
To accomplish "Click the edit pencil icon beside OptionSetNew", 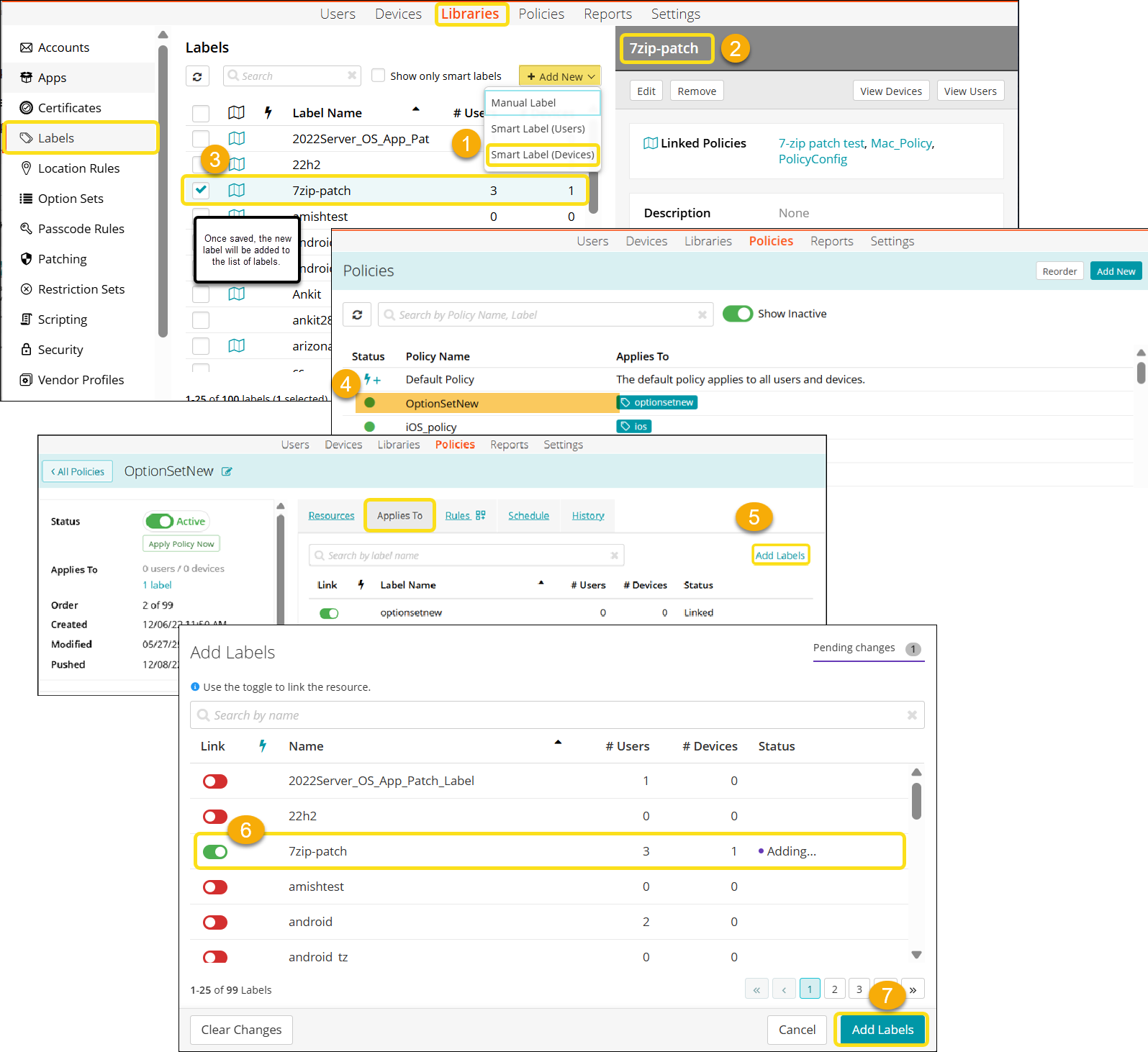I will pyautogui.click(x=227, y=472).
